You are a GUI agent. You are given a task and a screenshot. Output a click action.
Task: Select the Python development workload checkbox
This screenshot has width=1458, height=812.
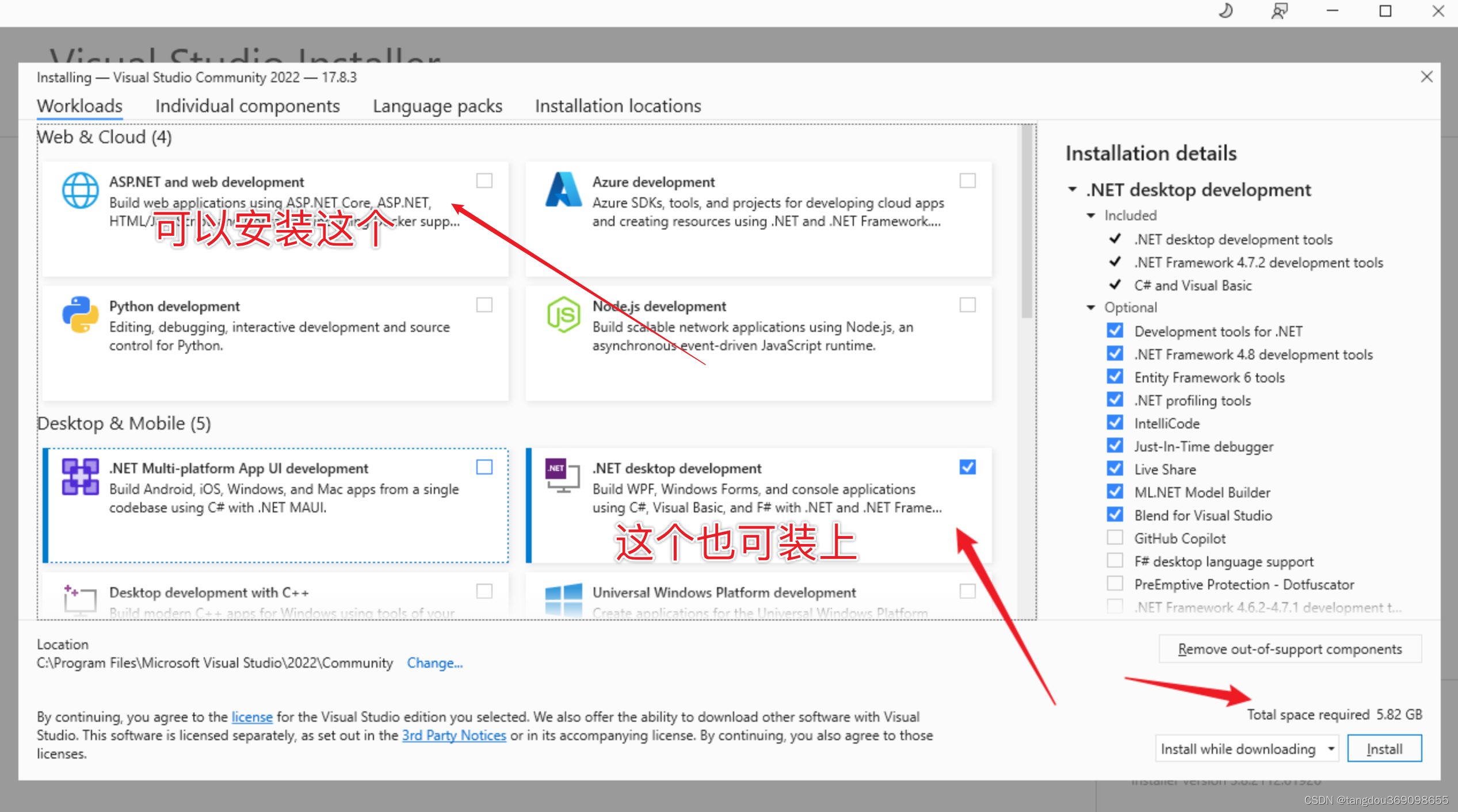[x=484, y=305]
